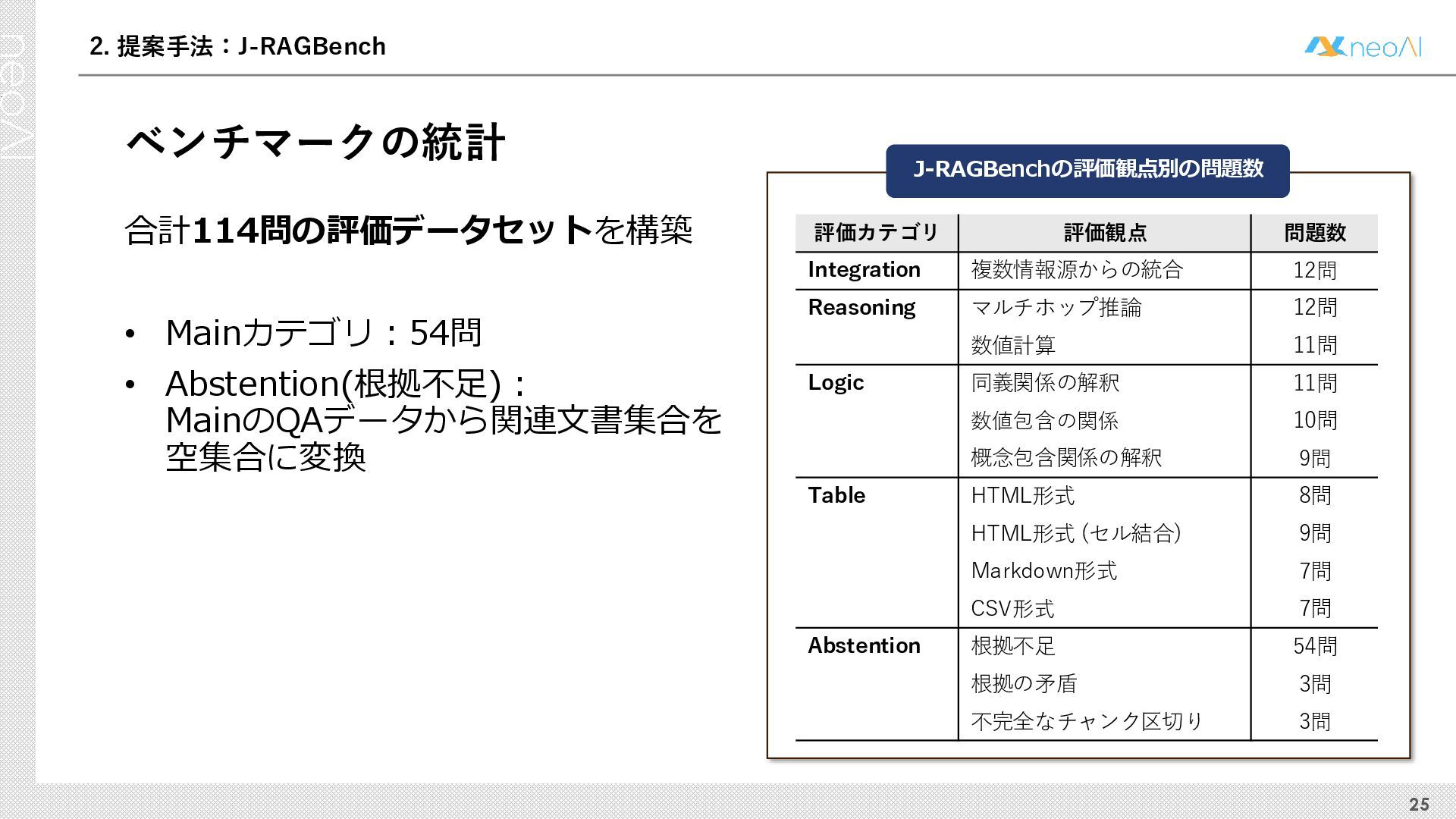Click the slide number 25

[1419, 804]
